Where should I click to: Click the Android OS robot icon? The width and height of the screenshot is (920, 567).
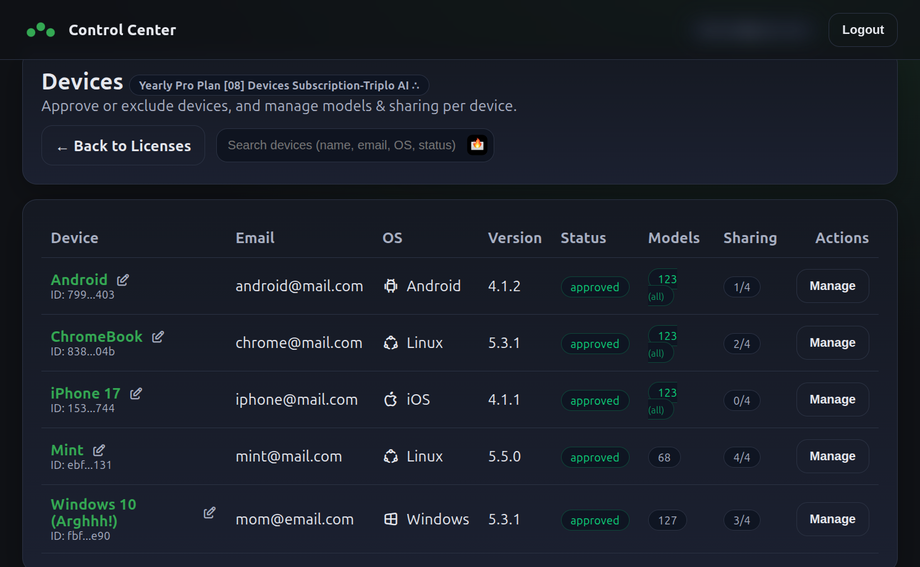(391, 286)
